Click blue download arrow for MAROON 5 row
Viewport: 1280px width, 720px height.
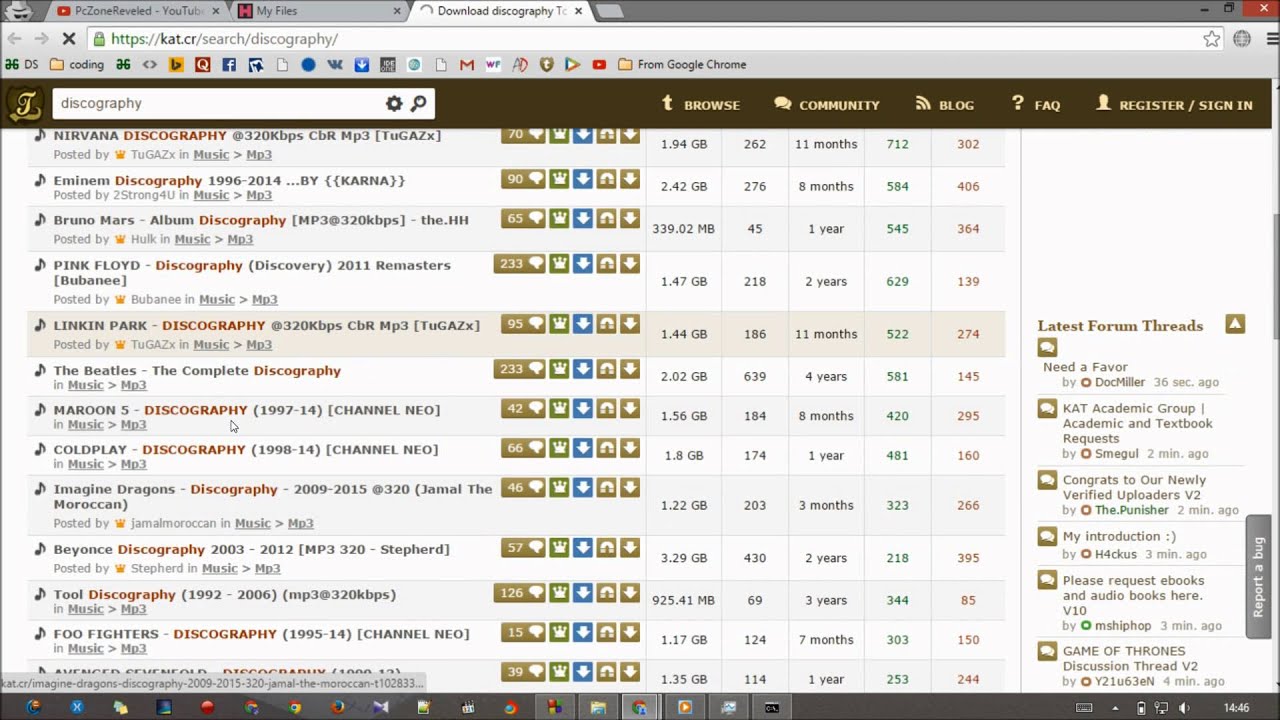[x=582, y=408]
